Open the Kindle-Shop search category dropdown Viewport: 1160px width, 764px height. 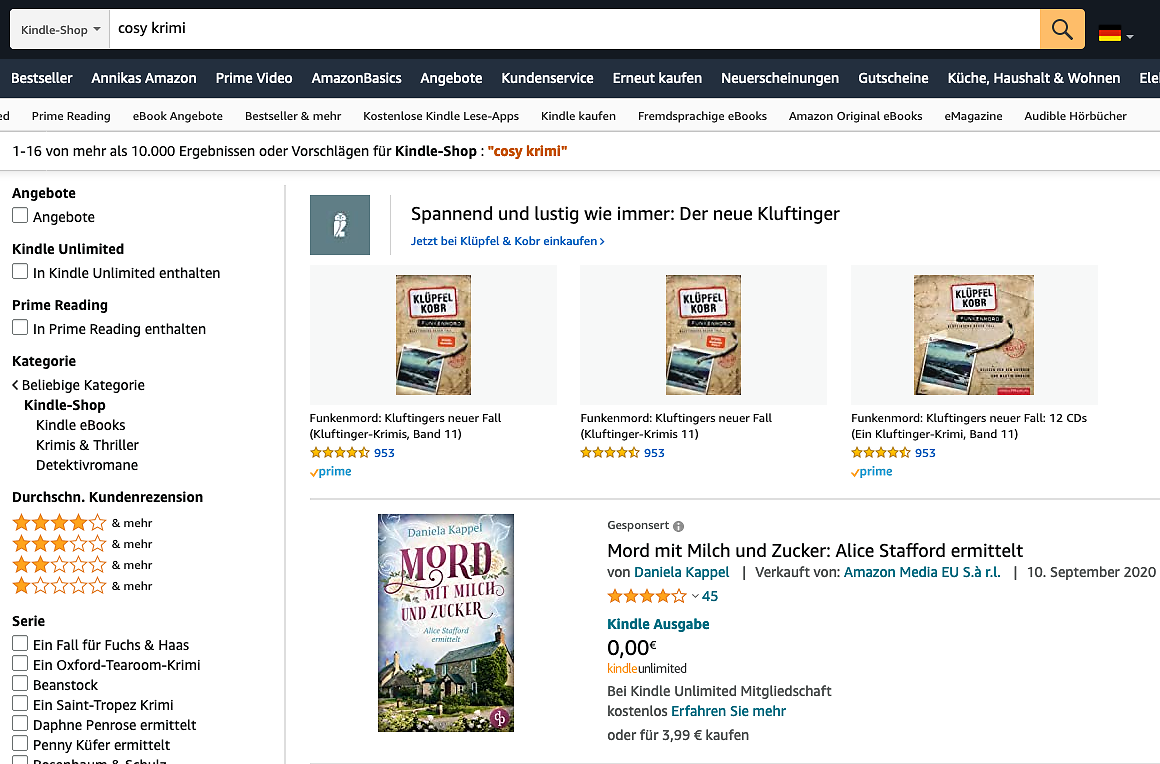pyautogui.click(x=60, y=30)
